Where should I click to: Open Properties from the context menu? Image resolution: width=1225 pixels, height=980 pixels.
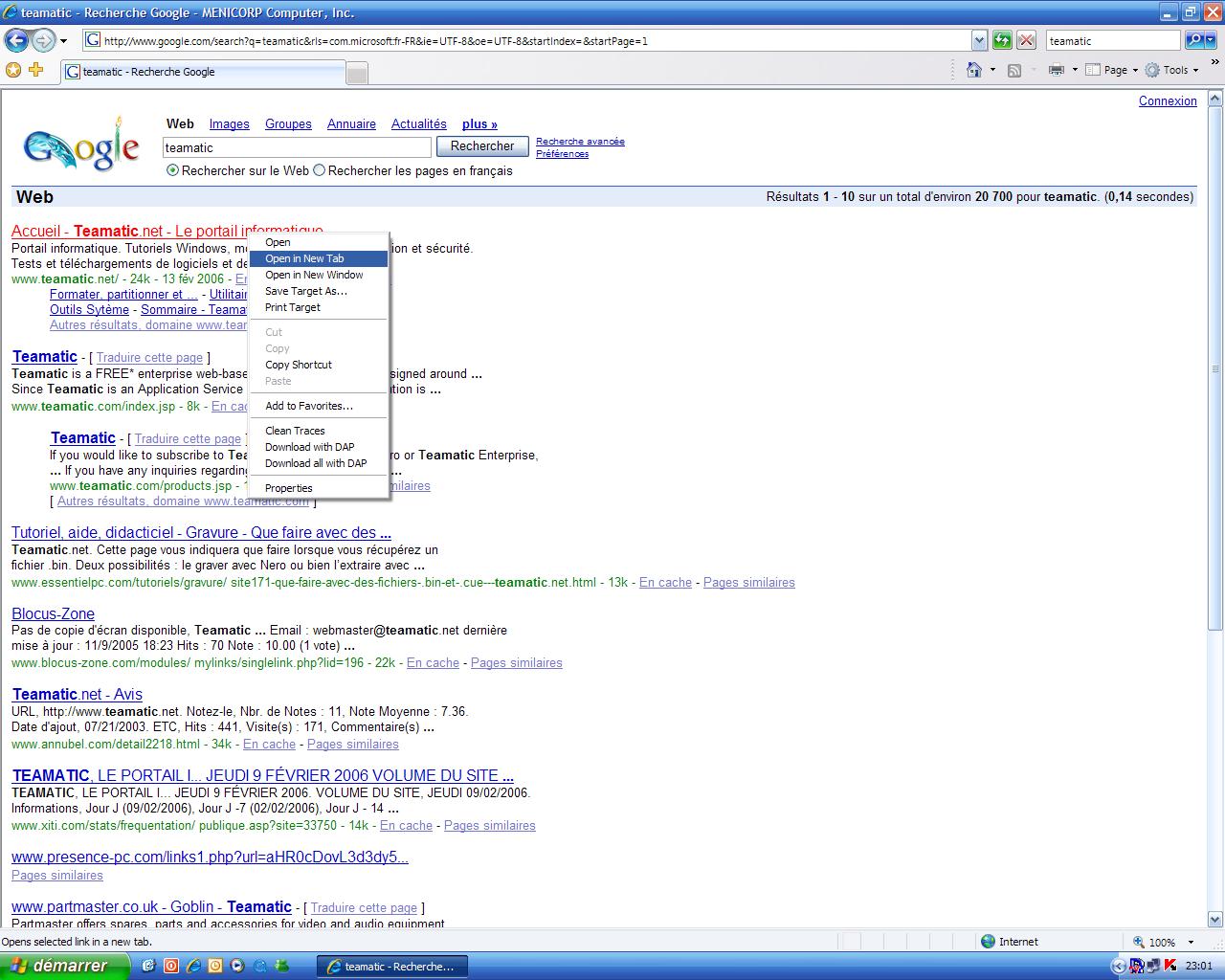click(x=319, y=488)
